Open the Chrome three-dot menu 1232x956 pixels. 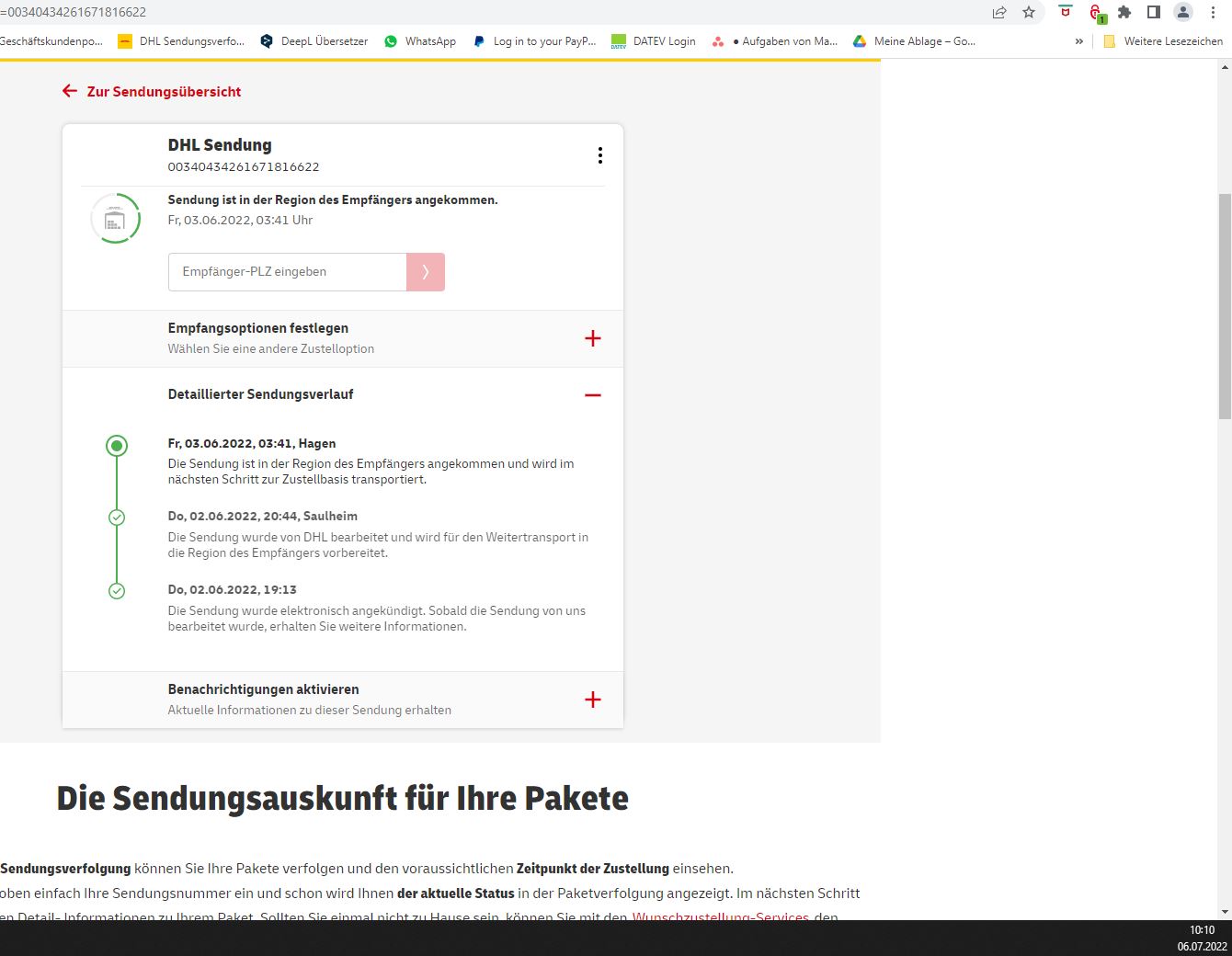click(x=1213, y=12)
